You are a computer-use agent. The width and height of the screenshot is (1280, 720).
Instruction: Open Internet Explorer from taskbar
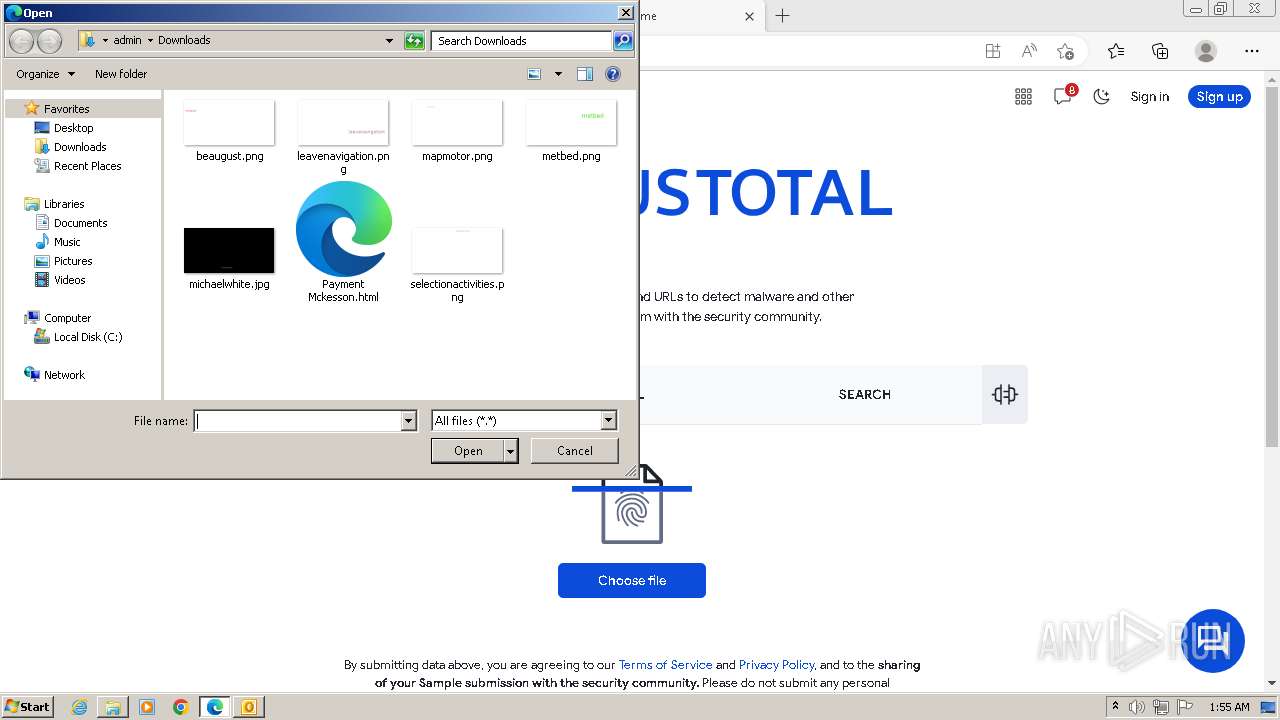(x=79, y=707)
